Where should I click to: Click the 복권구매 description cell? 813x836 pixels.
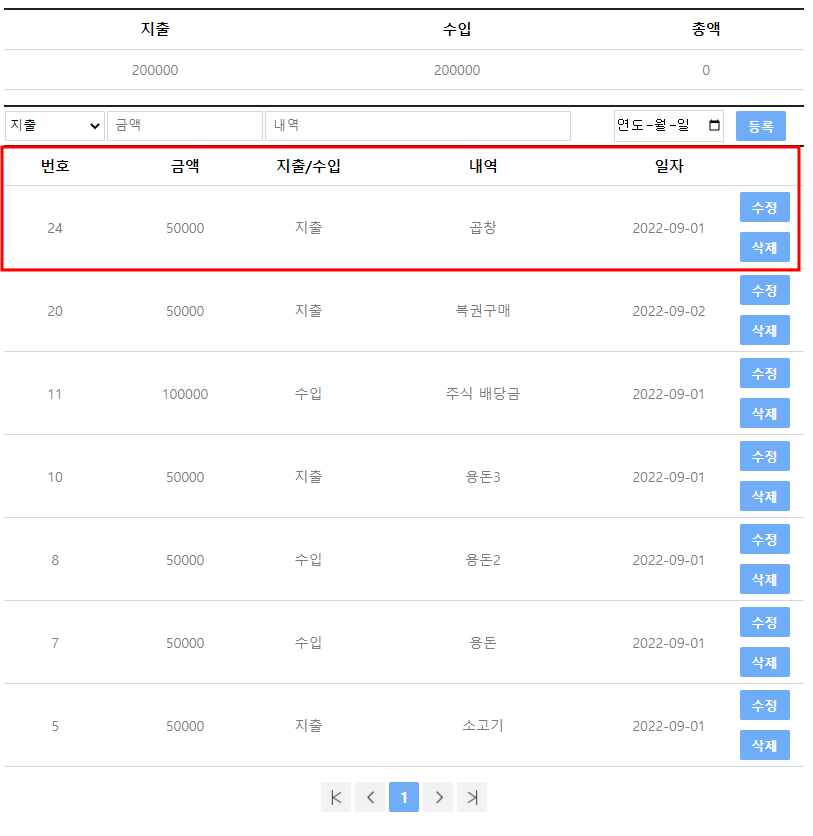(483, 310)
